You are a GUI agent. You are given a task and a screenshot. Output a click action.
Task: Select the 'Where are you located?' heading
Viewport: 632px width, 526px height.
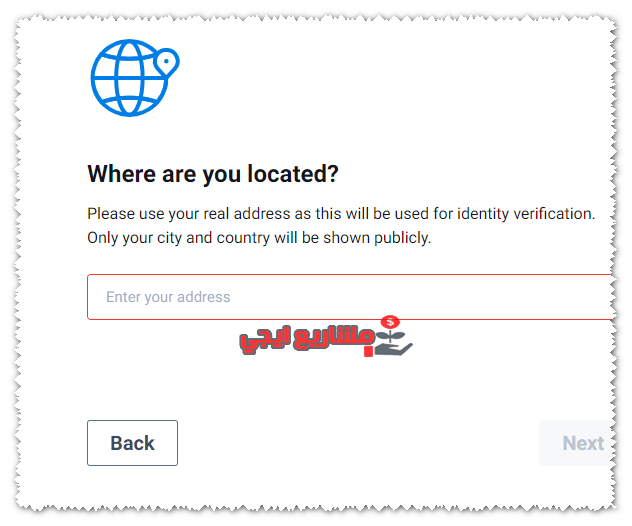(x=213, y=174)
